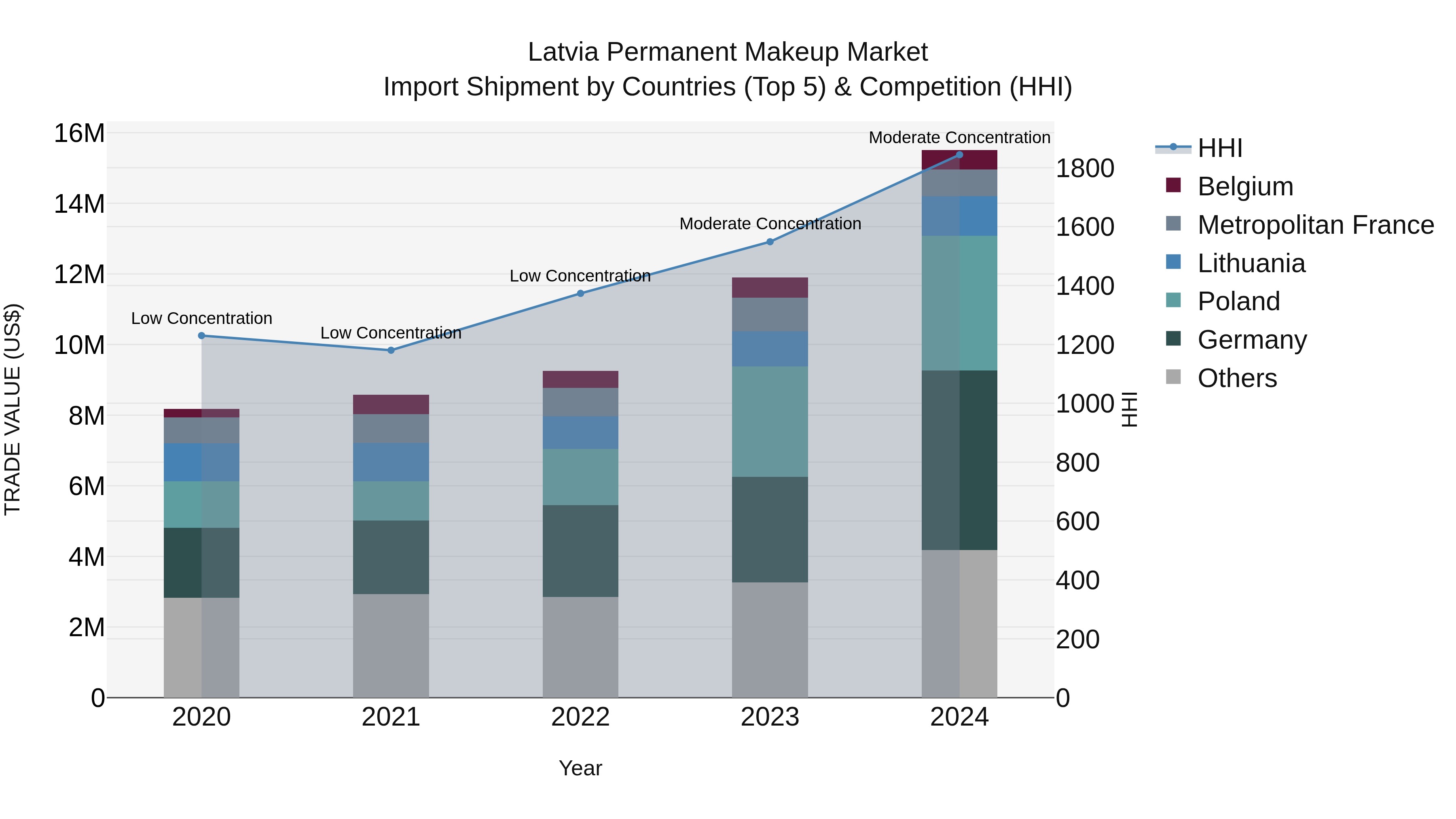
Task: Click 2023 'Moderate Concentration' annotation
Action: [770, 224]
